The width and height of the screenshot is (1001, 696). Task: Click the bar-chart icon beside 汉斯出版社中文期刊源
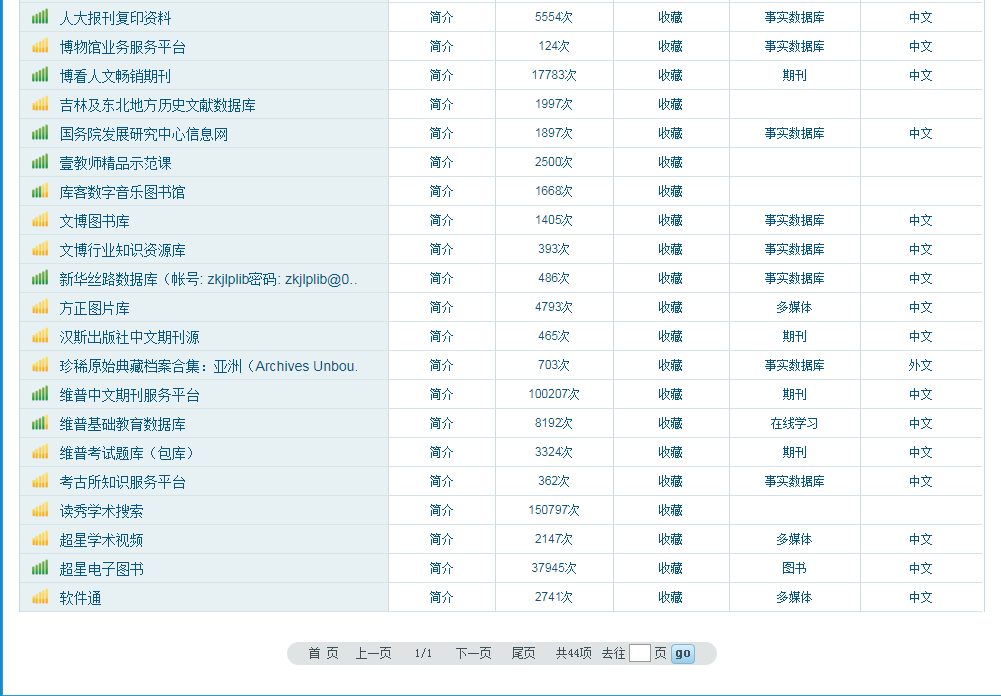coord(40,336)
